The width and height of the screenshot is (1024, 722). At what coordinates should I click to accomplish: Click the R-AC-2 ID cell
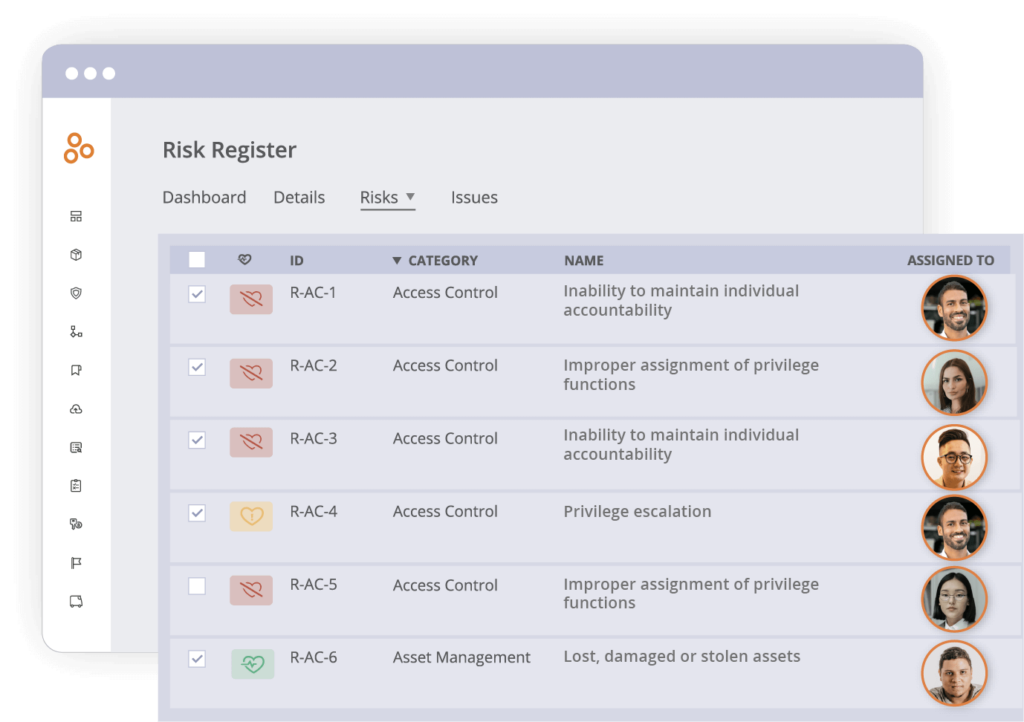tap(313, 366)
